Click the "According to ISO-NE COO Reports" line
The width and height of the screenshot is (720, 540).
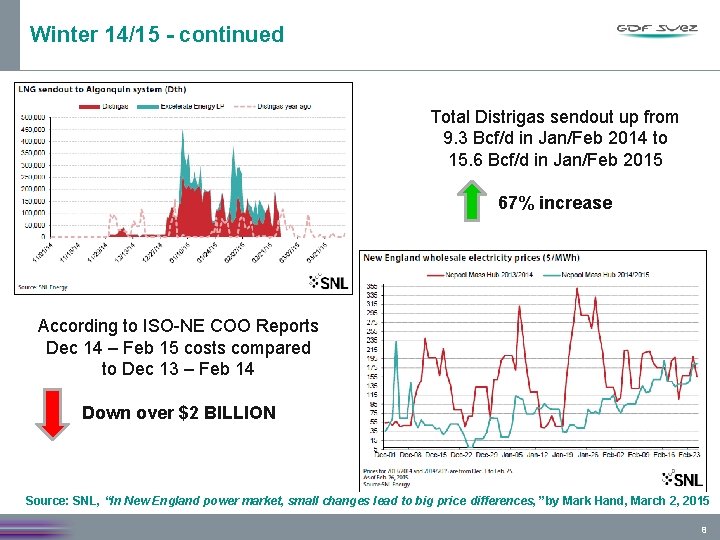[x=178, y=326]
